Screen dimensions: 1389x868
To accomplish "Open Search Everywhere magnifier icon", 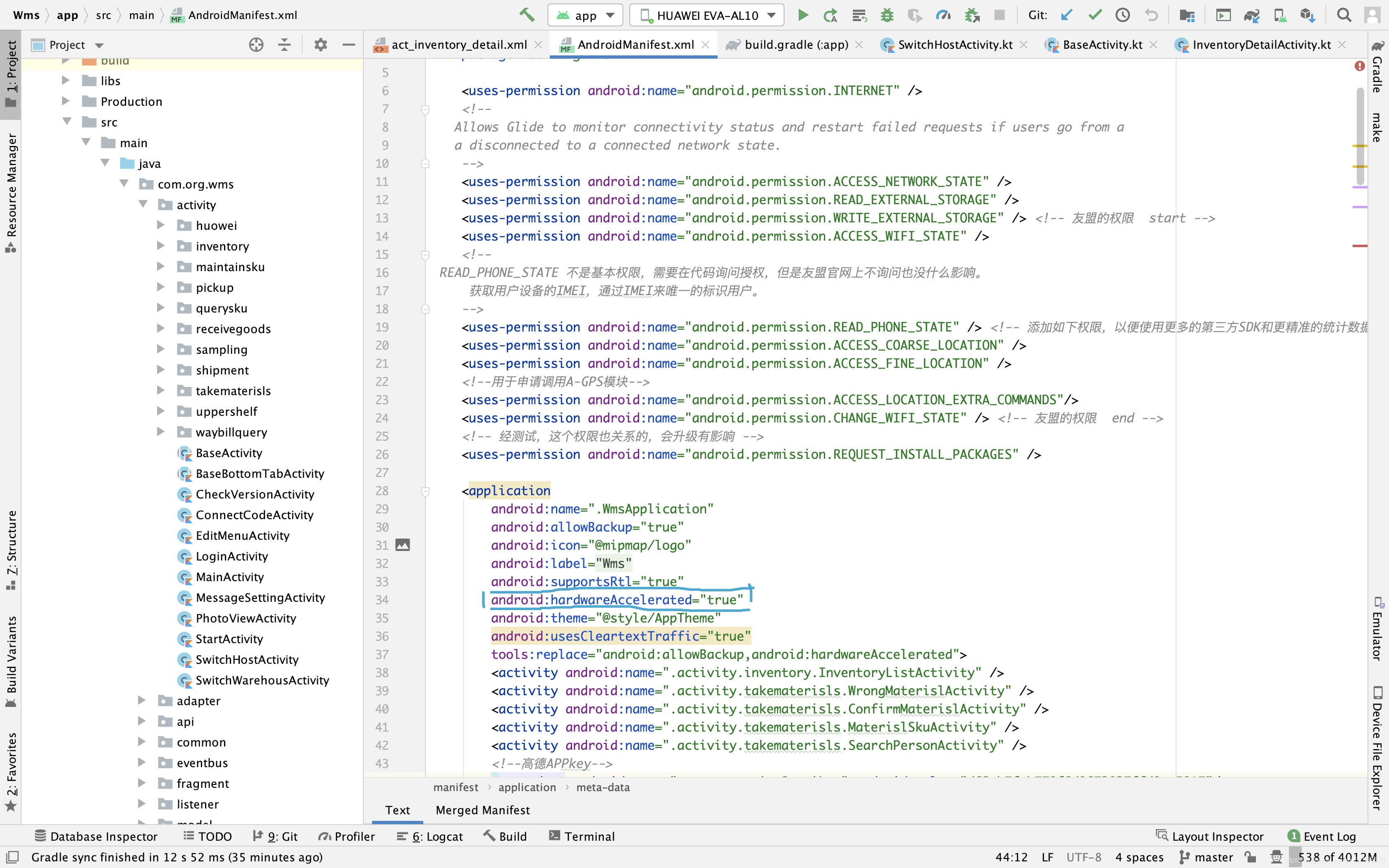I will 1344,15.
